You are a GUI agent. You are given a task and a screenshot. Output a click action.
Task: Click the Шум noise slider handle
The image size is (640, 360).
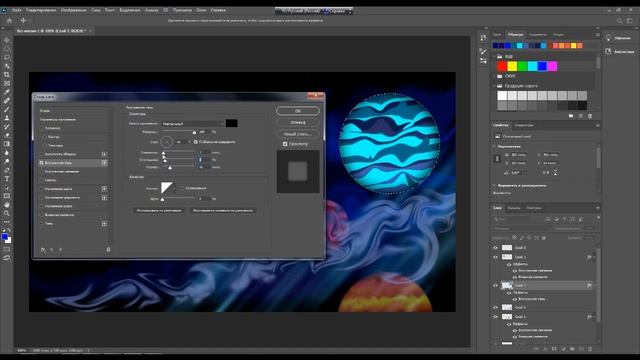tap(162, 199)
